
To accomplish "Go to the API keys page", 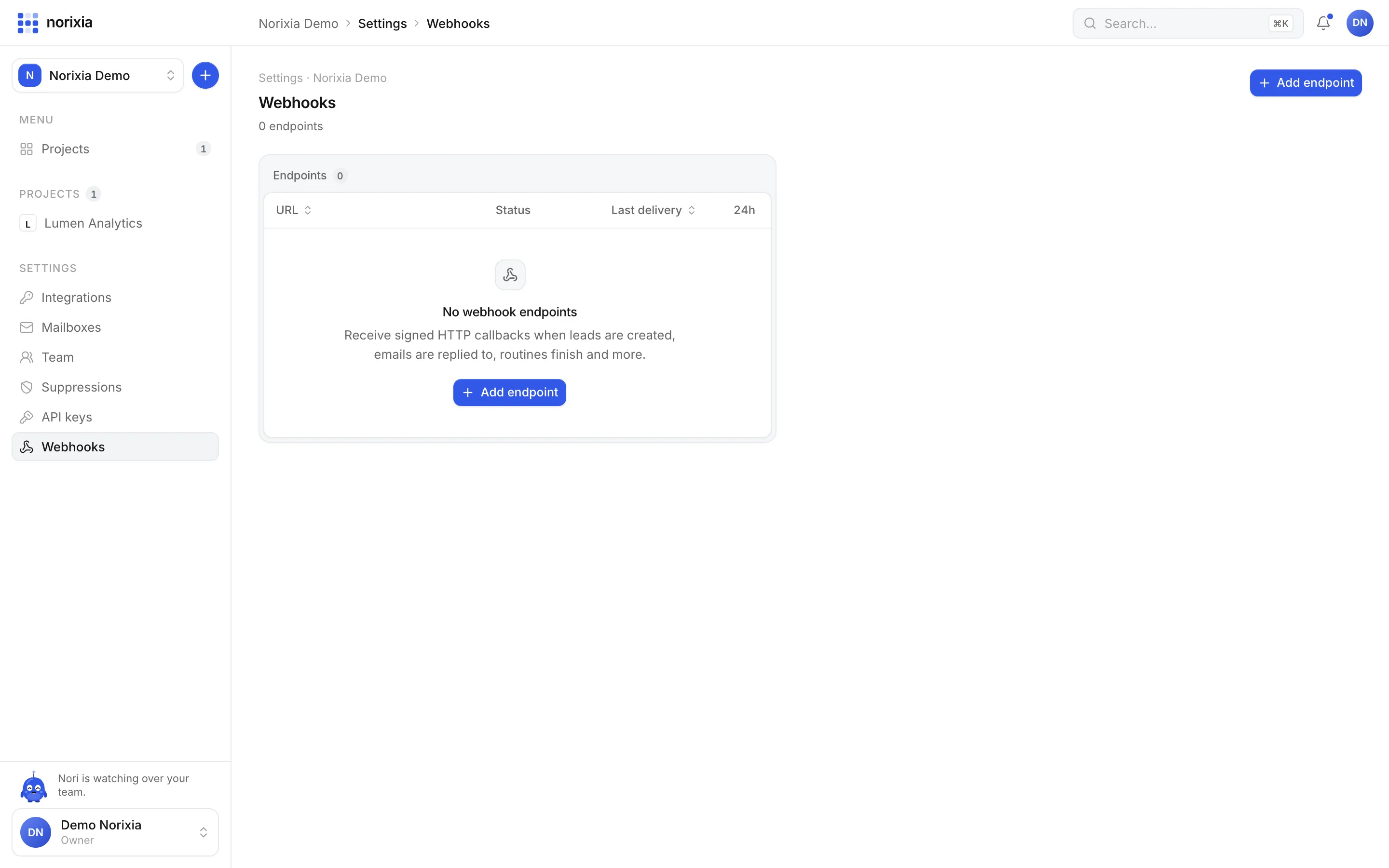I will (115, 417).
